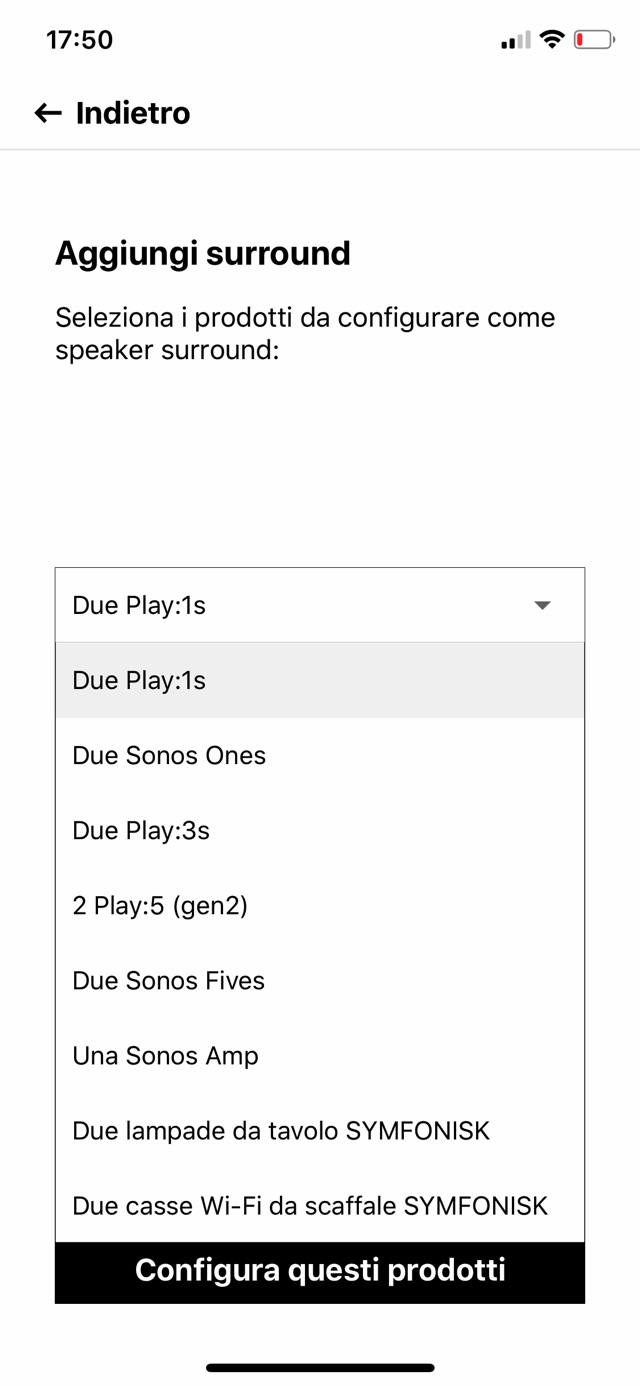Tap the Indietro back label
The height and width of the screenshot is (1386, 640).
point(133,113)
